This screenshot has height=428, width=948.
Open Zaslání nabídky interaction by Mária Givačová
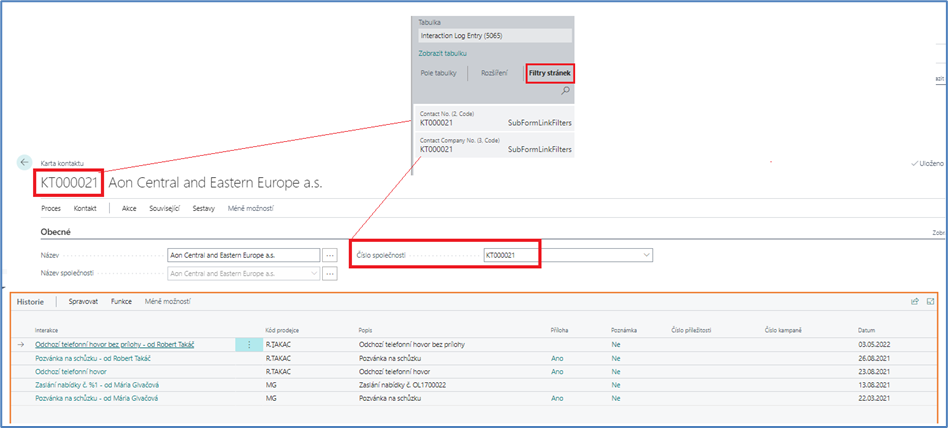click(97, 384)
